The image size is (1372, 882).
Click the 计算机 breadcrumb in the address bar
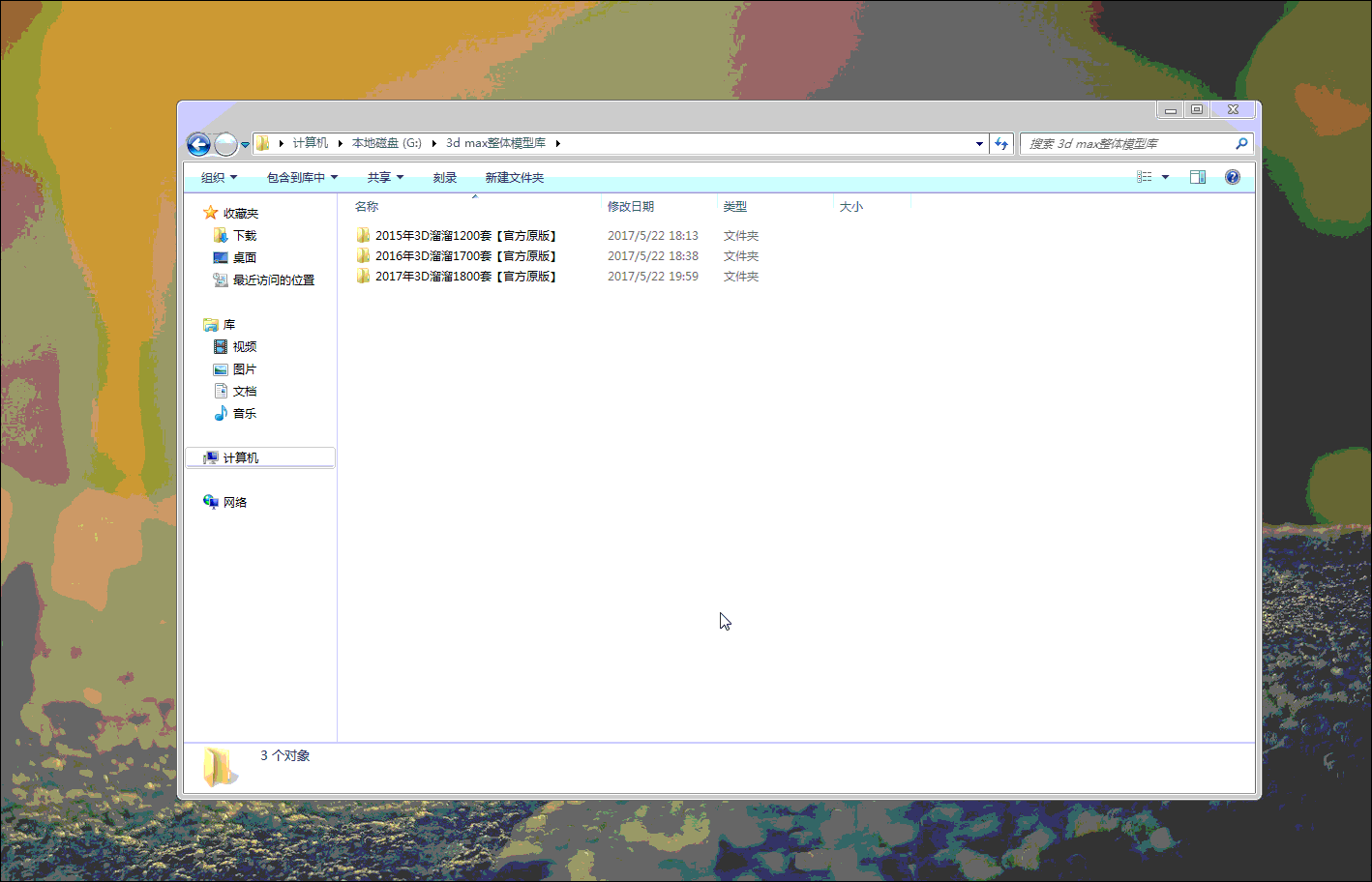(310, 143)
